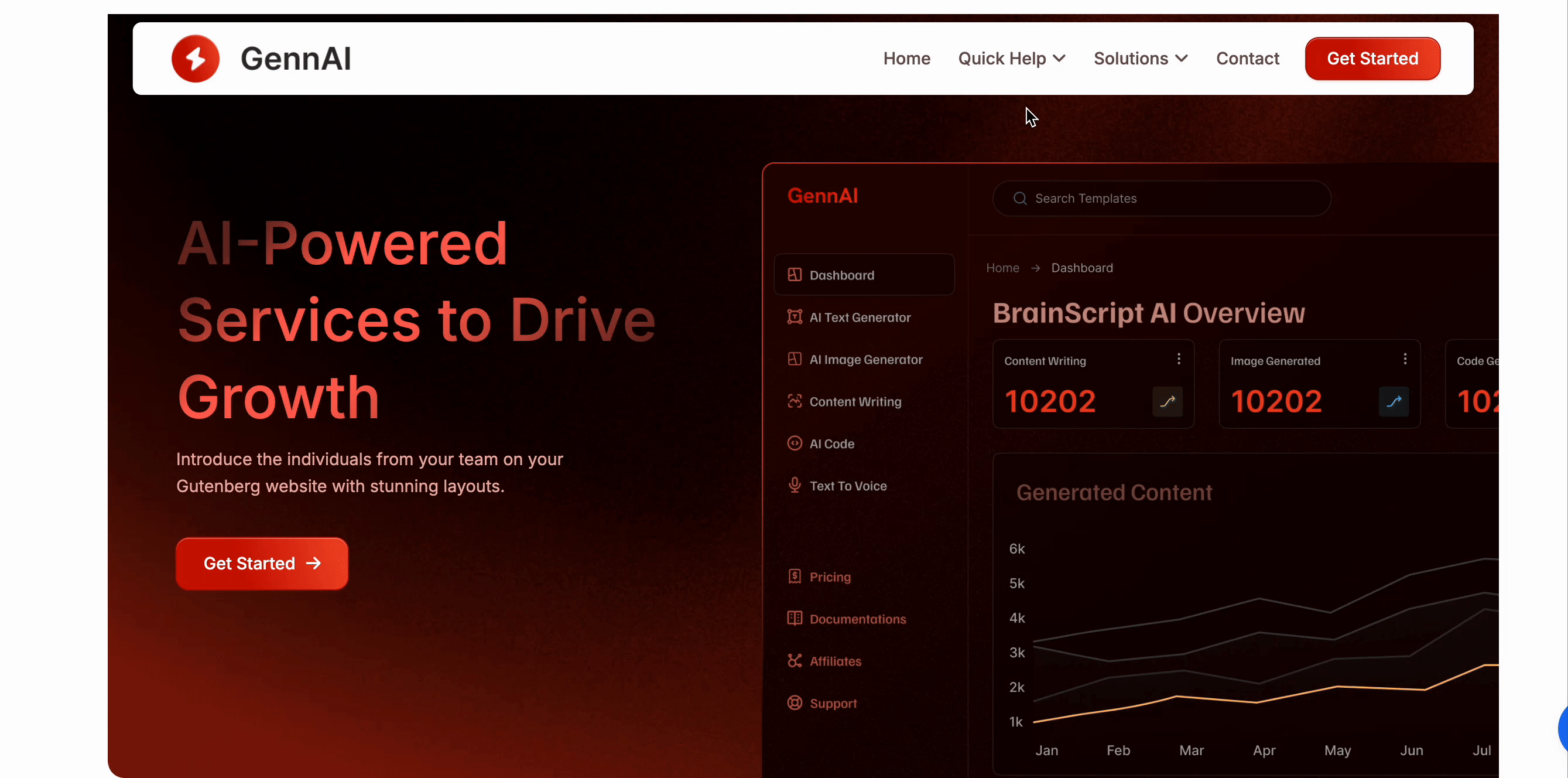Click the BrainScript AI Overview heading
1568x778 pixels.
1149,313
